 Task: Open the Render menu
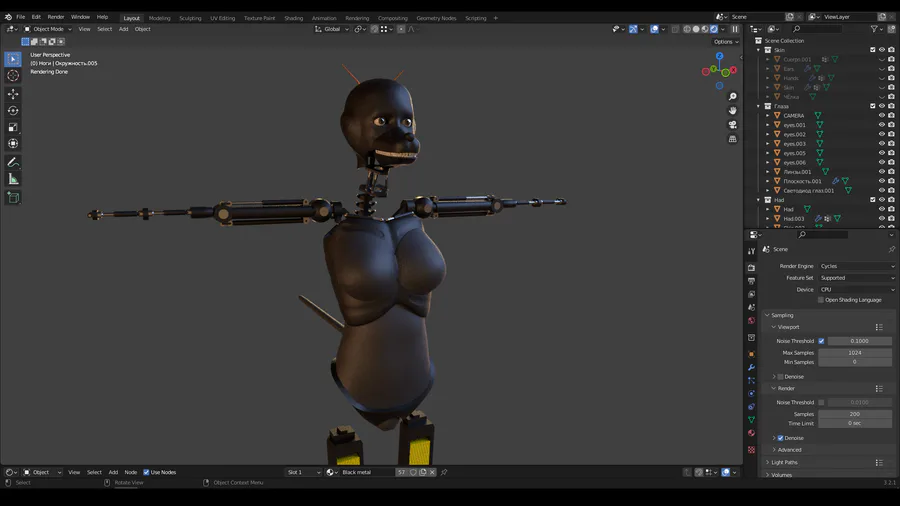[x=56, y=17]
